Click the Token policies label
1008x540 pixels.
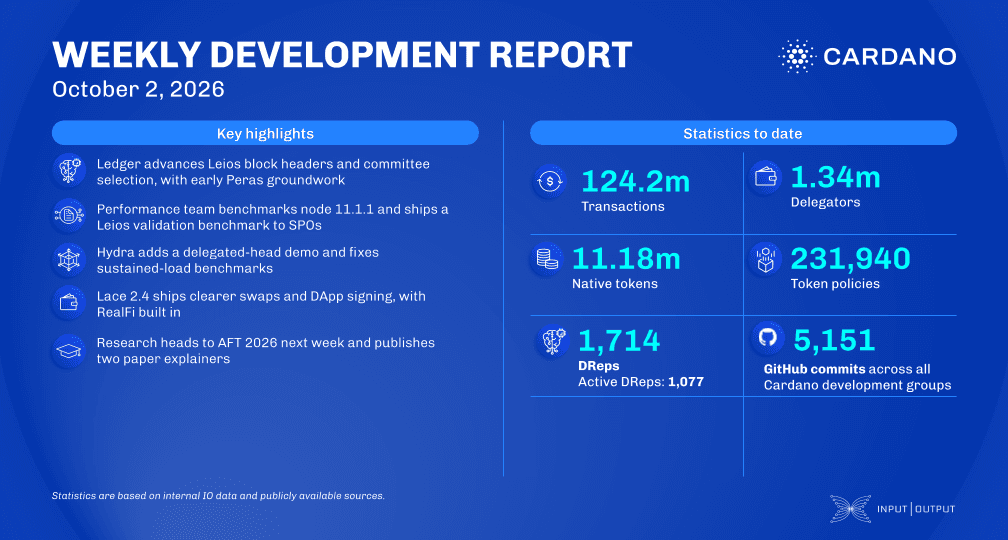[834, 284]
